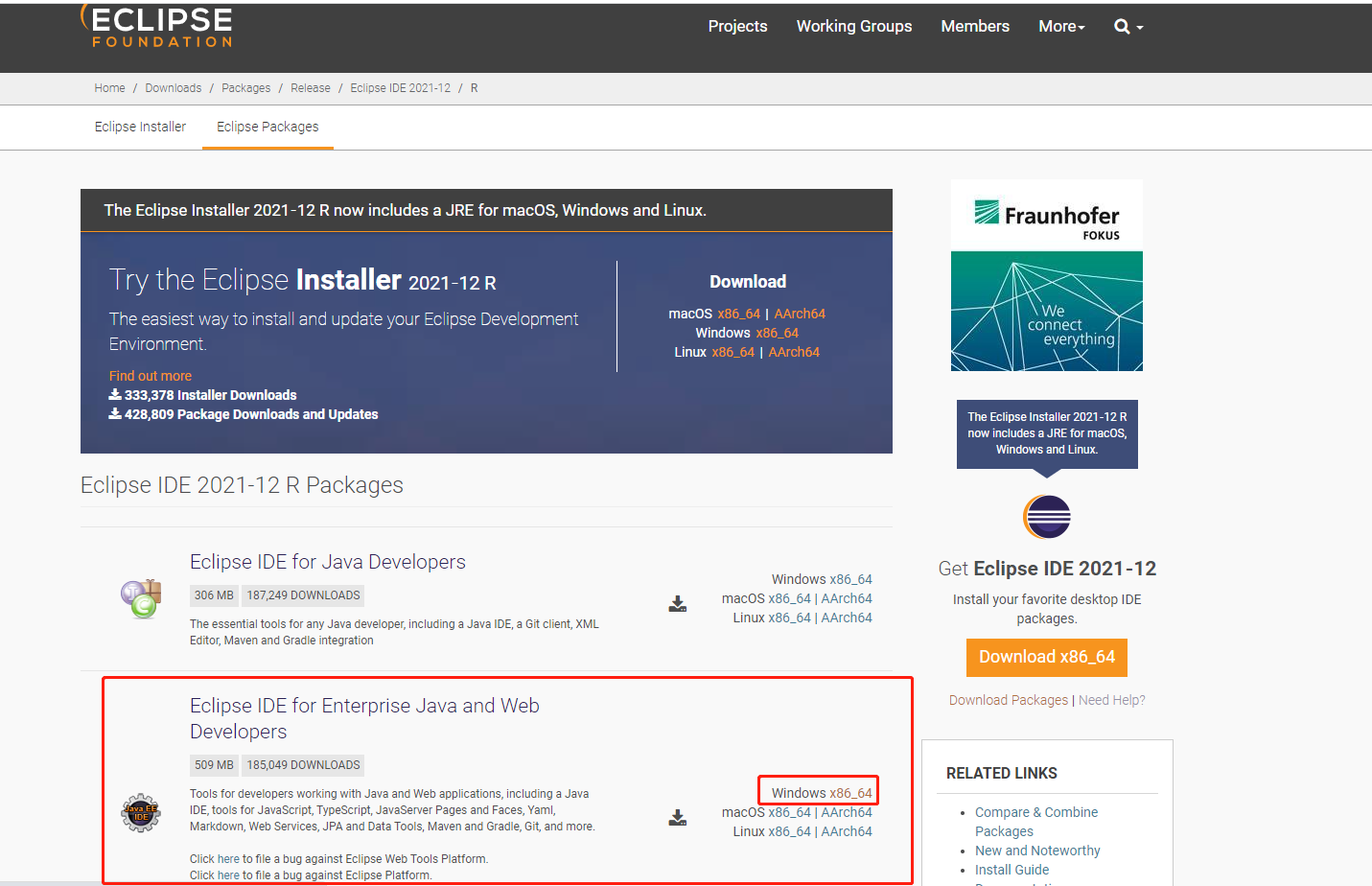Download Enterprise Java macOS x86_64
1372x886 pixels.
(790, 812)
